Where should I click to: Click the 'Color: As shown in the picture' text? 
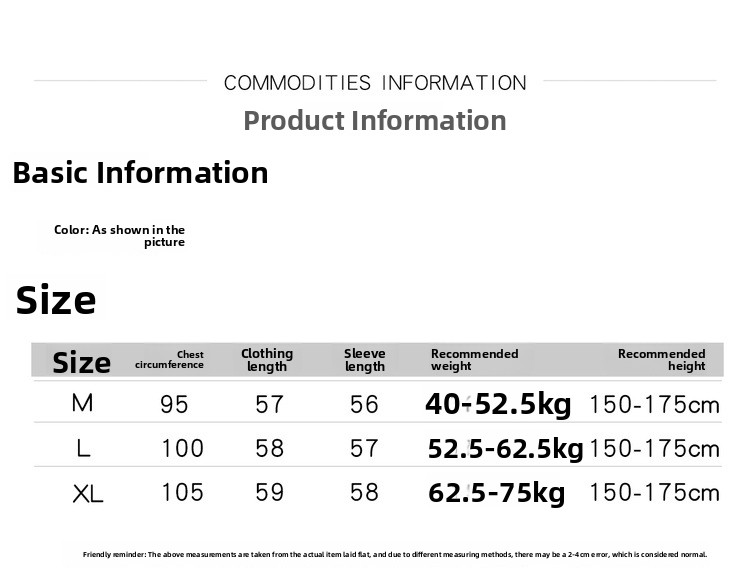click(x=119, y=236)
